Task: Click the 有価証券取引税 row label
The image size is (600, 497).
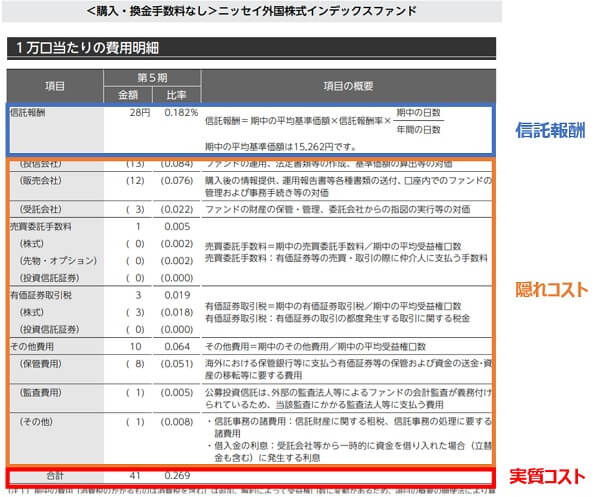Action: (x=41, y=295)
